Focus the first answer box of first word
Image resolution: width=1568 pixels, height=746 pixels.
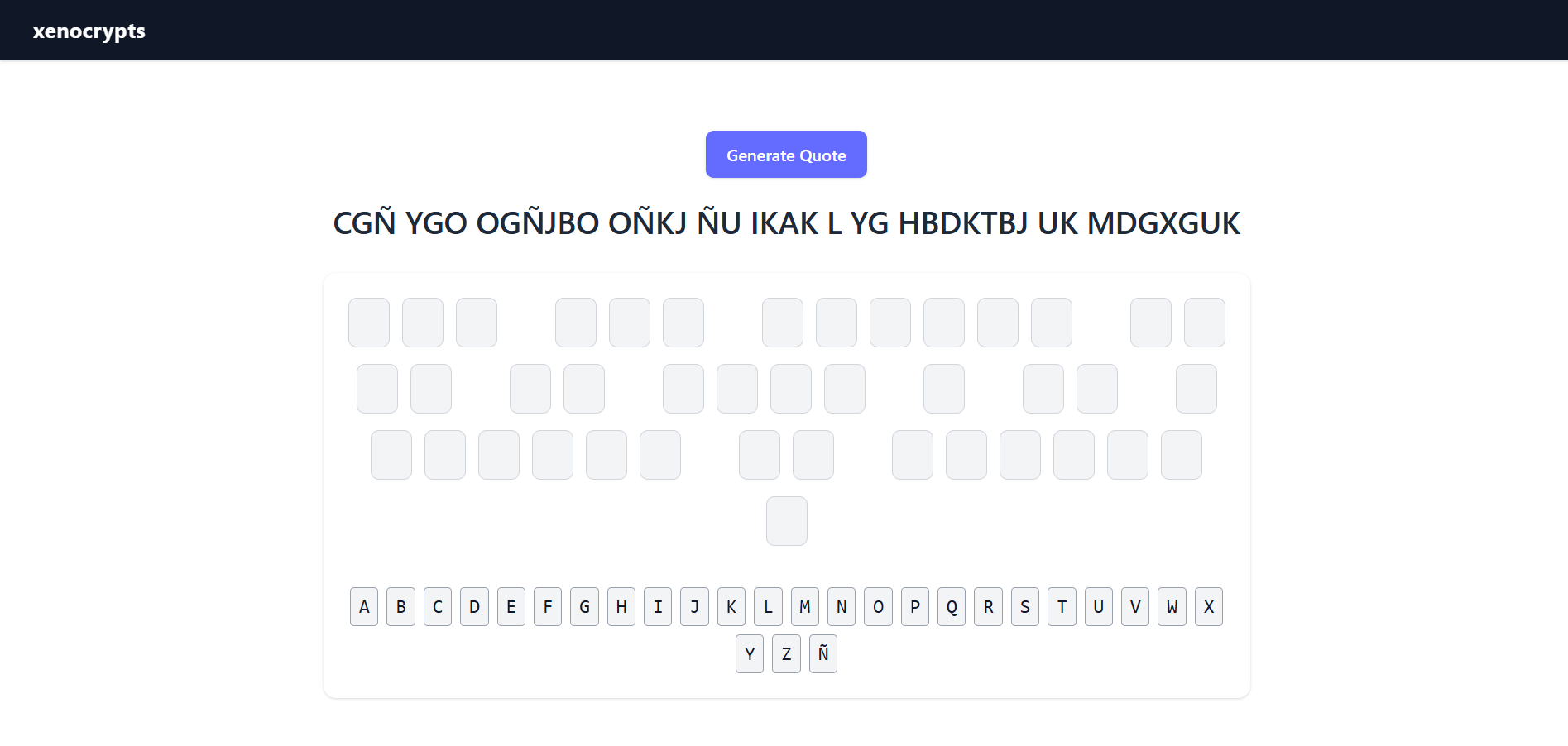pyautogui.click(x=369, y=323)
